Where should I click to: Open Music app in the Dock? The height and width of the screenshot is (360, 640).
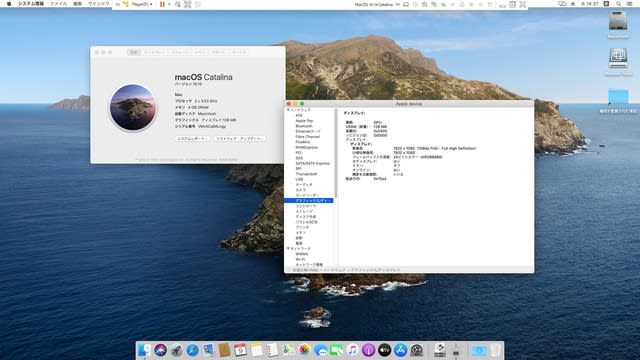click(x=352, y=350)
